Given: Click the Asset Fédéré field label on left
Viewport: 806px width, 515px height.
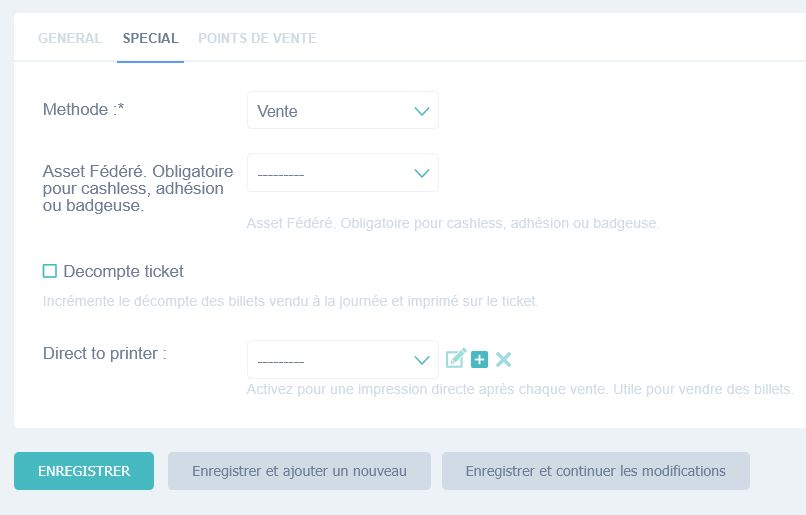Looking at the screenshot, I should (138, 188).
